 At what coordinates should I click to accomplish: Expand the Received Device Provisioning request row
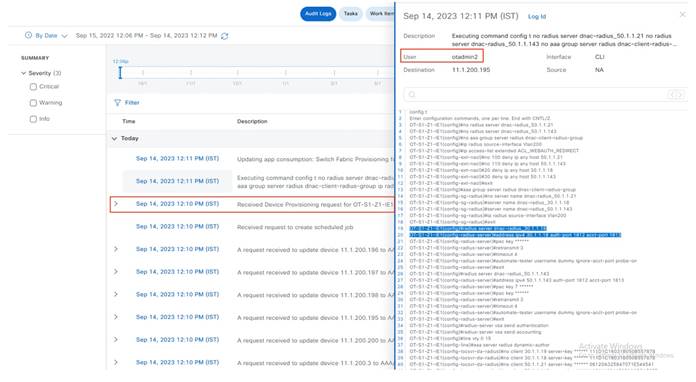(116, 204)
